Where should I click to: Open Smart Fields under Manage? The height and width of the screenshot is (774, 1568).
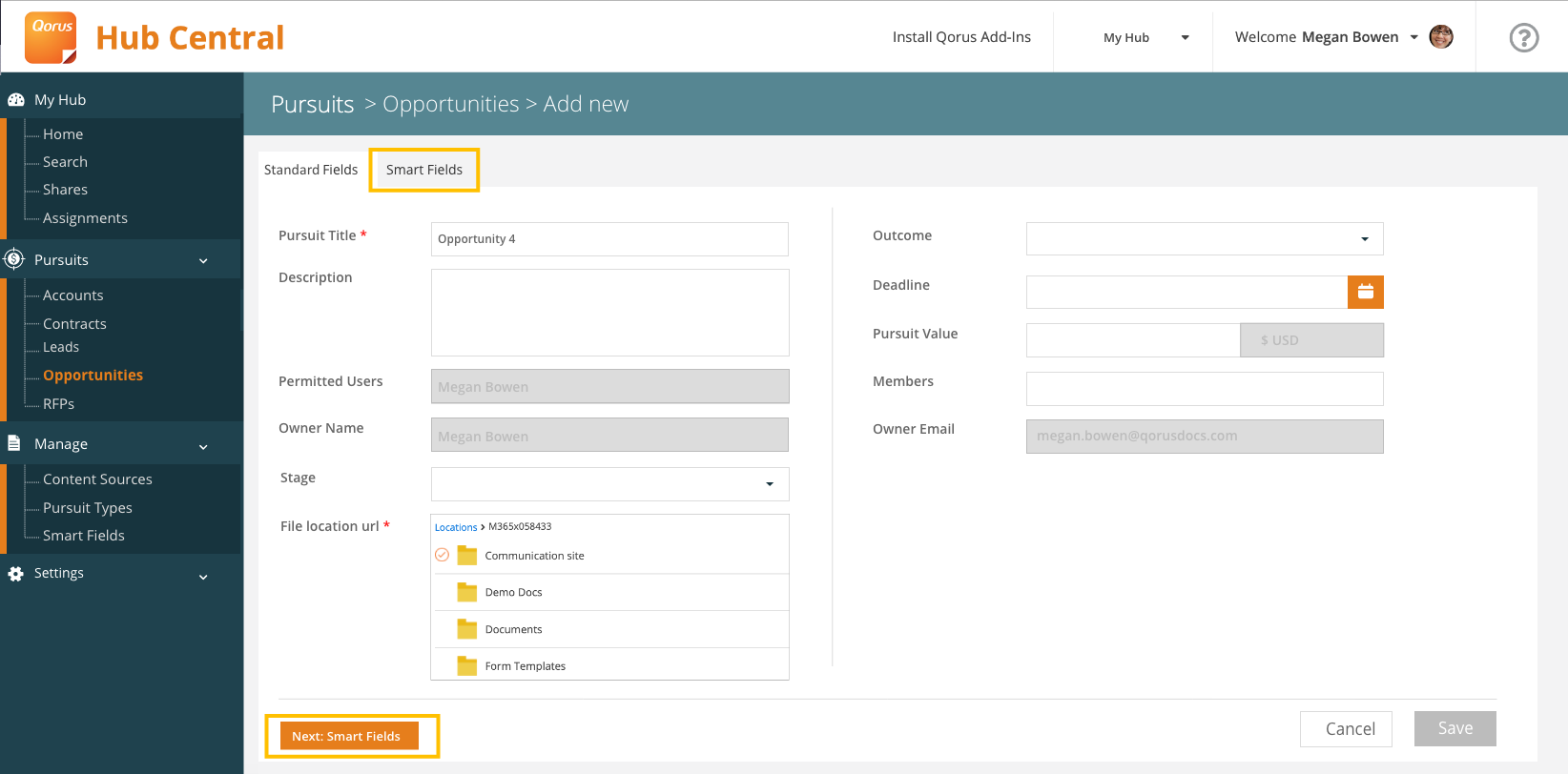(84, 536)
